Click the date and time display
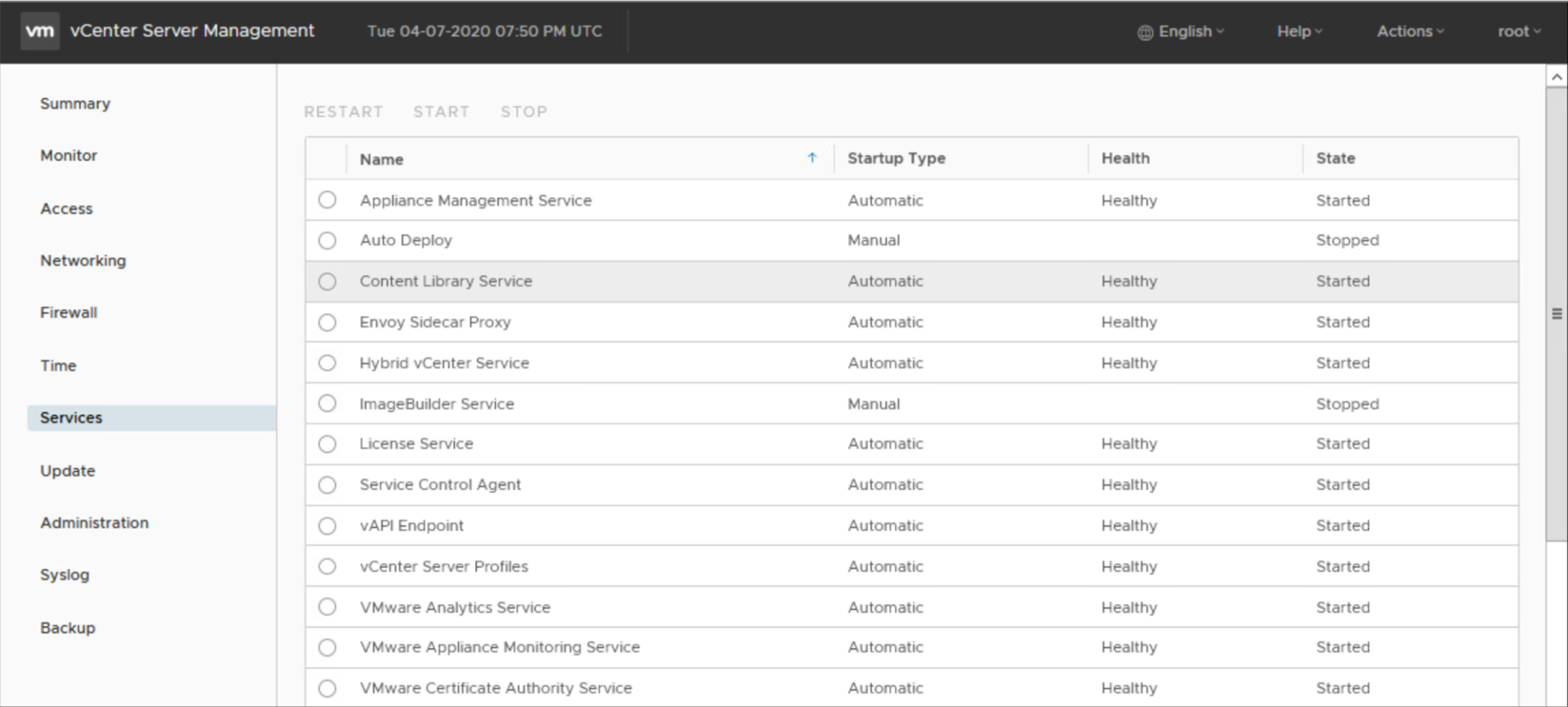The image size is (1568, 707). [x=484, y=31]
